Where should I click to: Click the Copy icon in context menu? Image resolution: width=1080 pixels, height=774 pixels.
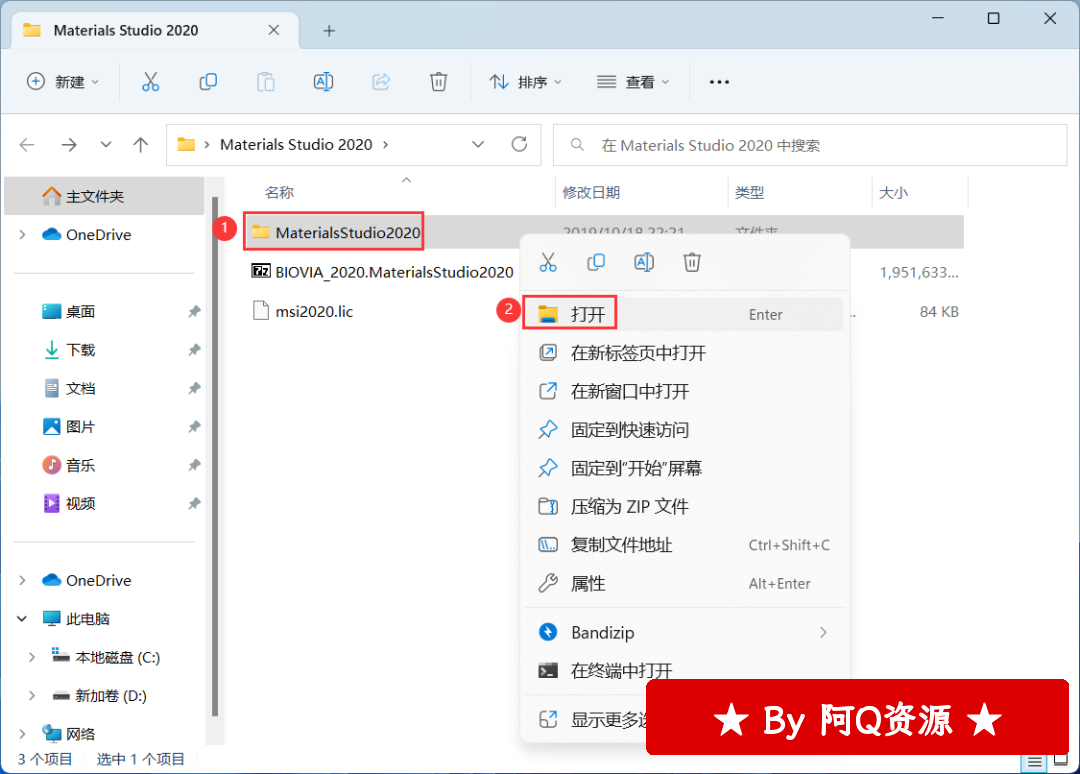point(596,262)
